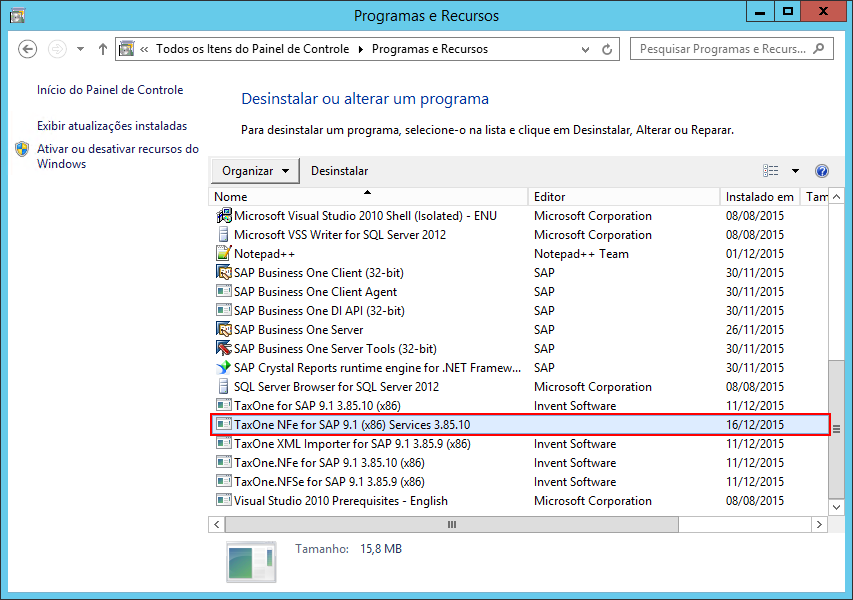Viewport: 853px width, 600px height.
Task: Click the horizontal scrollbar right arrow
Action: pyautogui.click(x=819, y=524)
